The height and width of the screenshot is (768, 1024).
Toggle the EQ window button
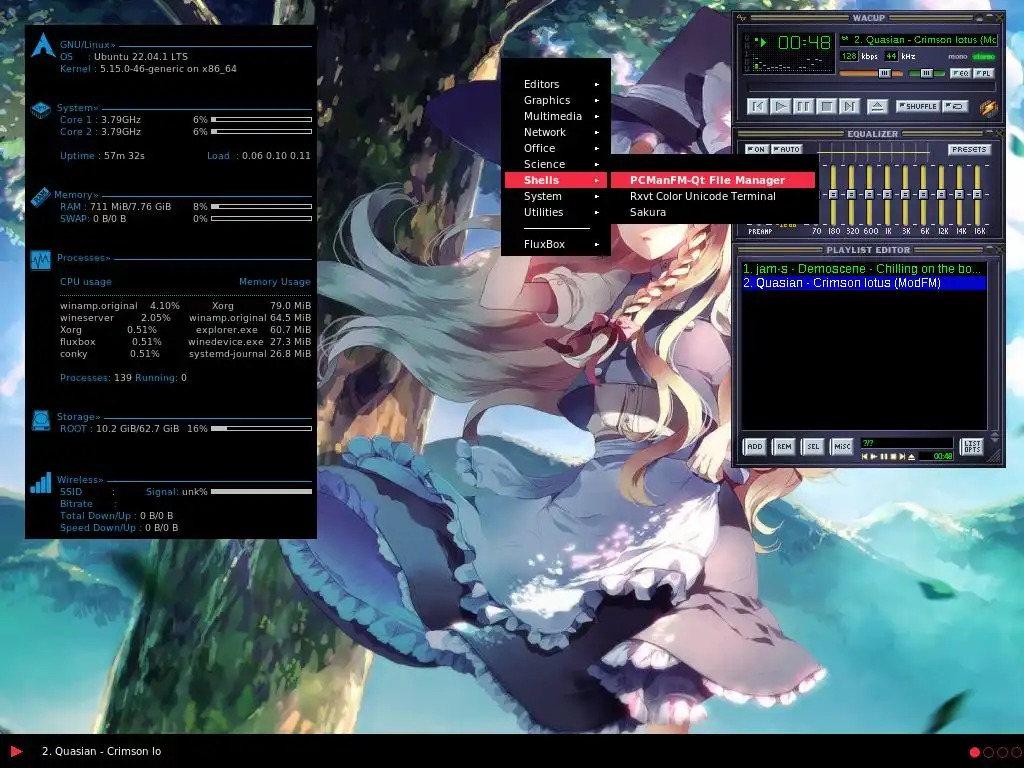tap(959, 74)
